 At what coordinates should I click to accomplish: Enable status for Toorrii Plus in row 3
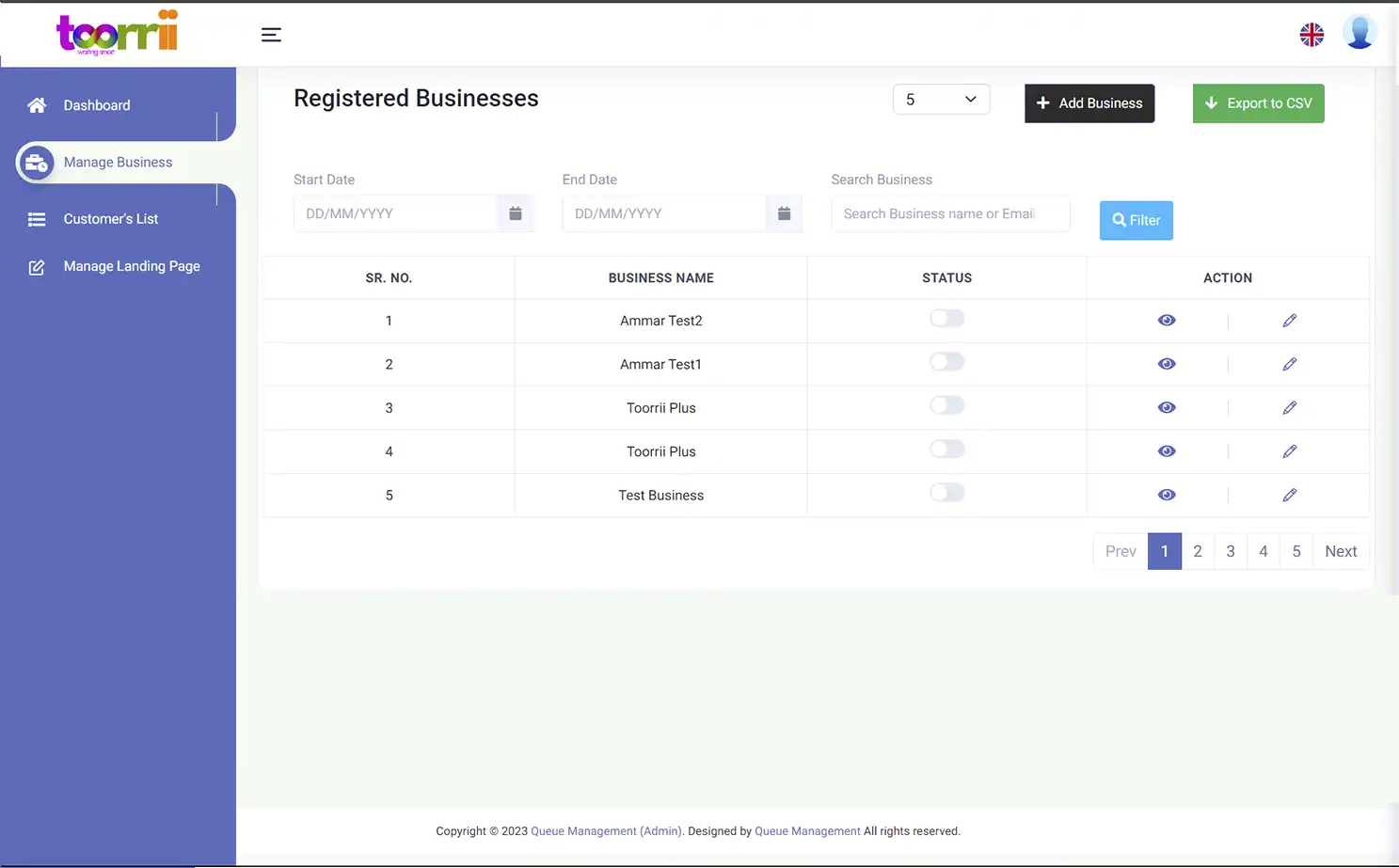946,405
